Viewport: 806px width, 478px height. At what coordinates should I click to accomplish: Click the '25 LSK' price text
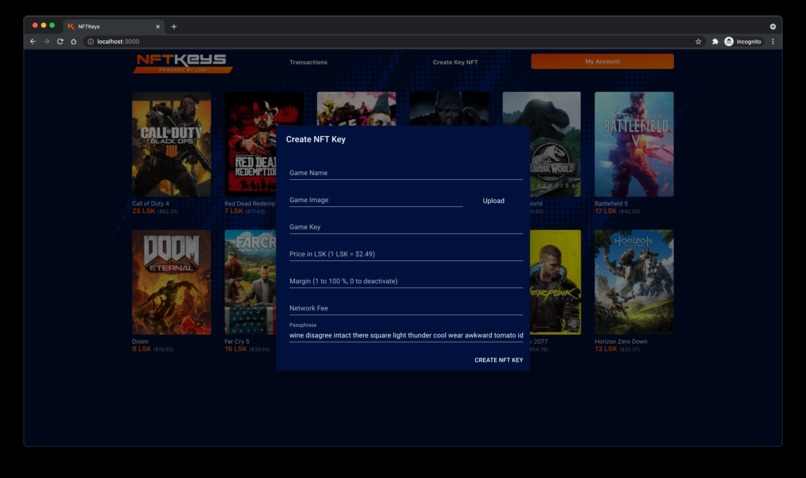pos(143,211)
